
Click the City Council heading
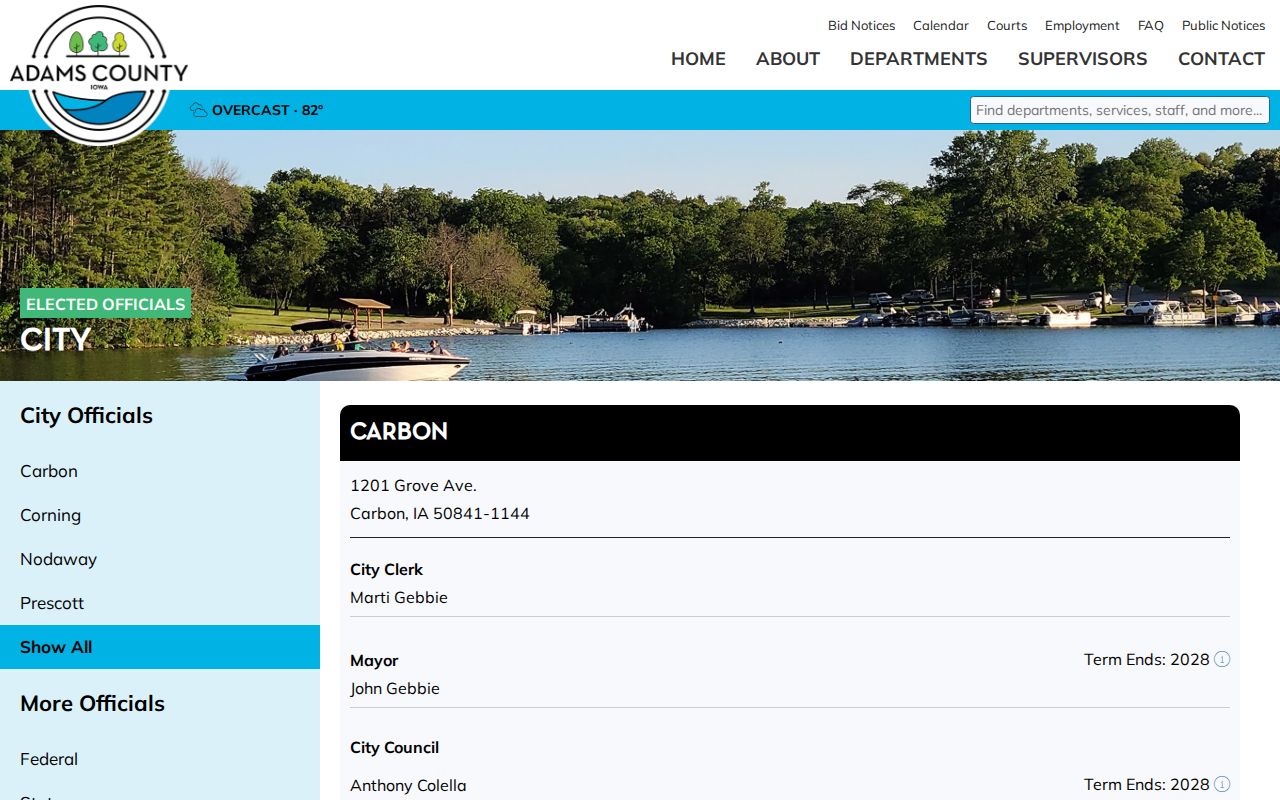(x=395, y=748)
